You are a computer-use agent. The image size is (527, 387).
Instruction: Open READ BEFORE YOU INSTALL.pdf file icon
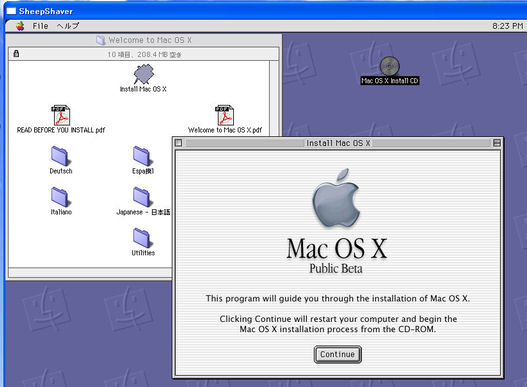[61, 115]
